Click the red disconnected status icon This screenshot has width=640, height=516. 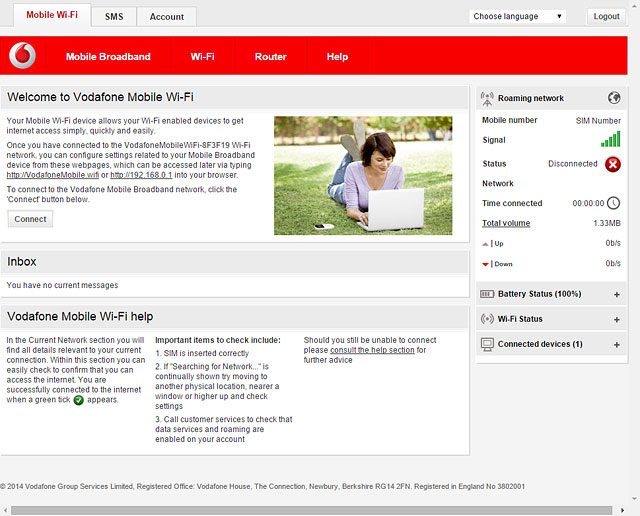(x=612, y=164)
